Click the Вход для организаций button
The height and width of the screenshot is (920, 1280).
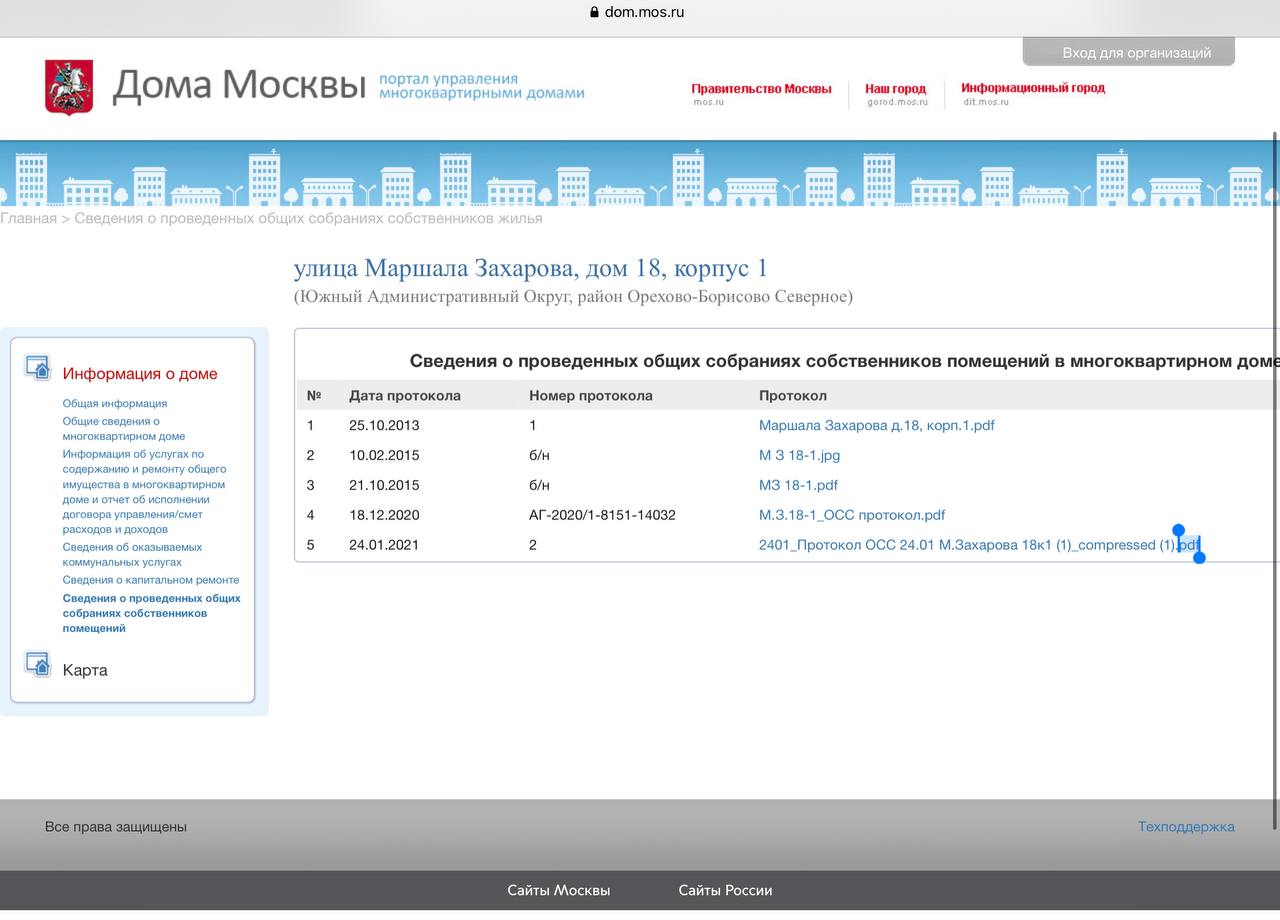click(x=1129, y=52)
